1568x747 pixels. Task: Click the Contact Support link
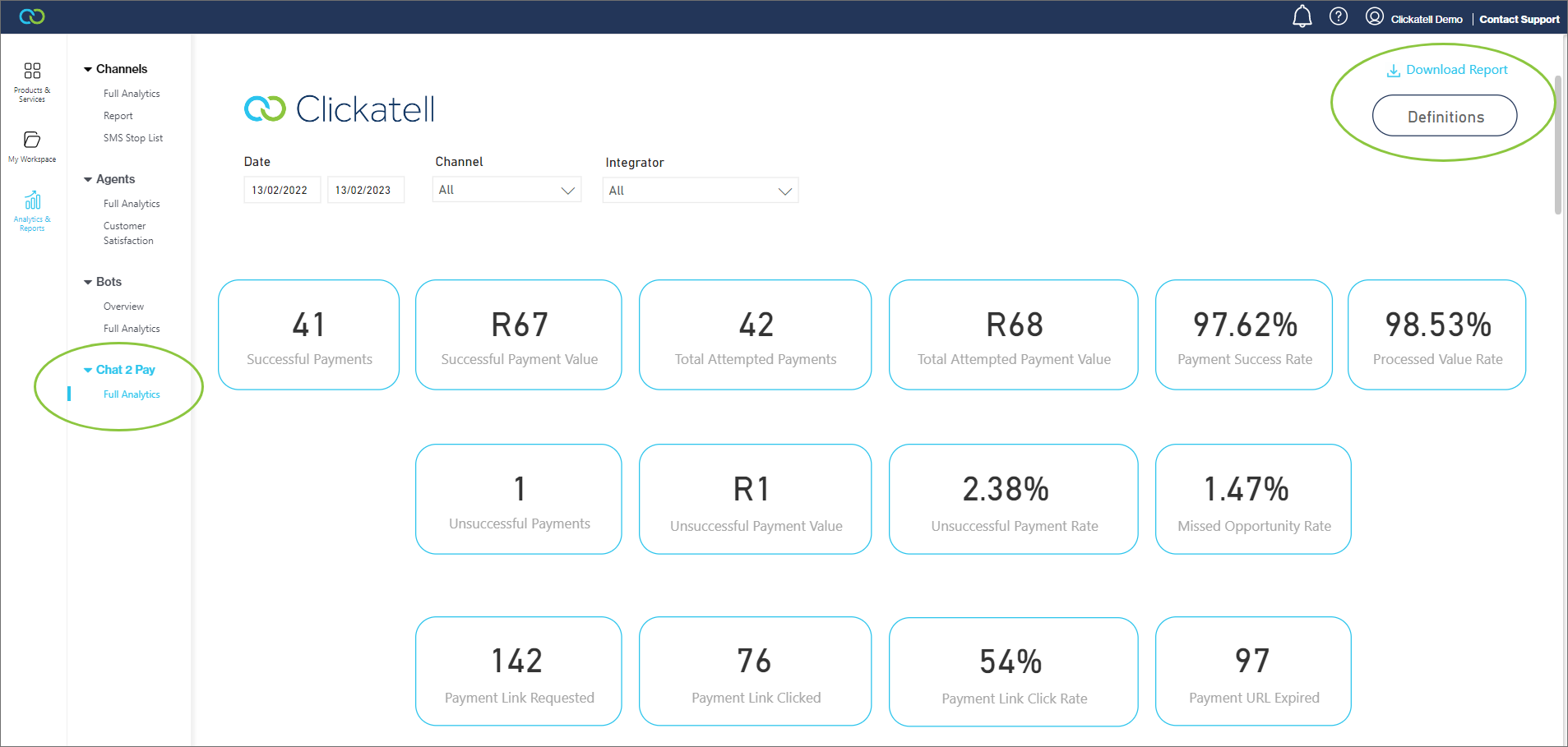click(x=1519, y=19)
